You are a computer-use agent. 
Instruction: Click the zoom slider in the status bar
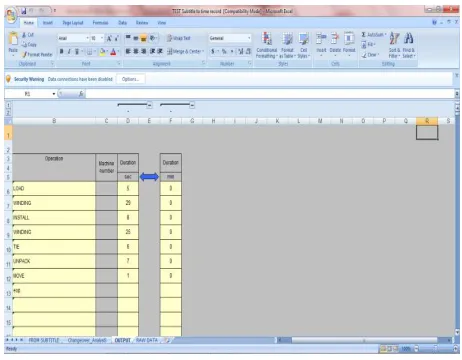[x=435, y=349]
